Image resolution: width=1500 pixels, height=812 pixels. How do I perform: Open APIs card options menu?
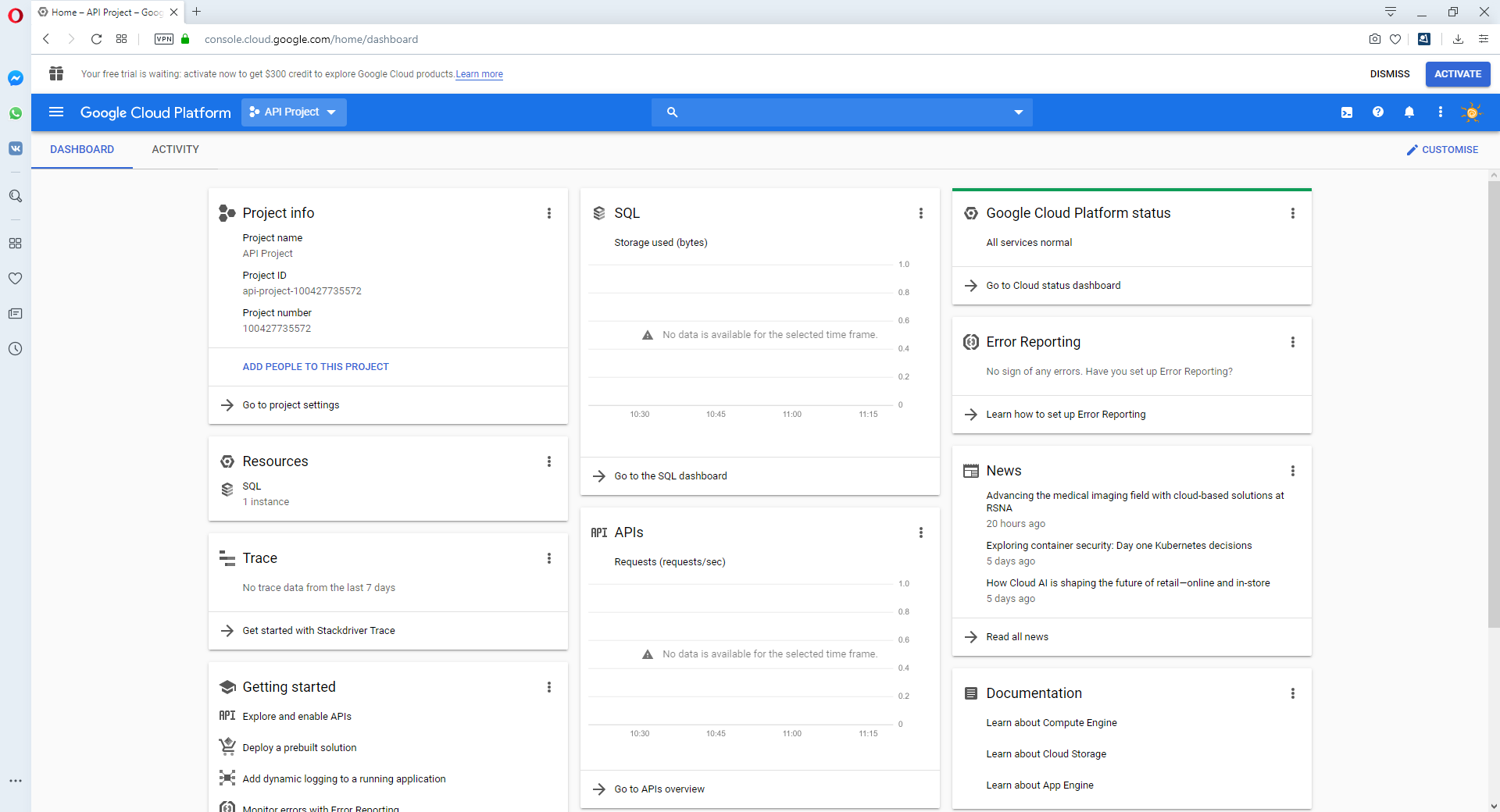921,532
